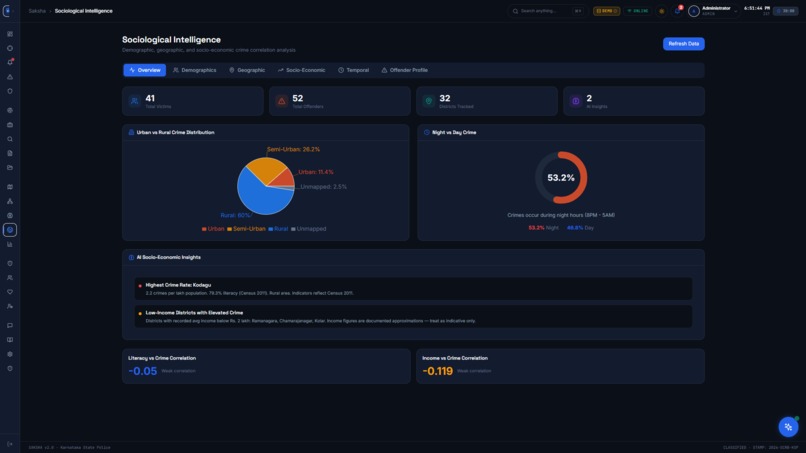The width and height of the screenshot is (806, 453).
Task: Open the network hierarchy icon in sidebar
Action: (x=10, y=201)
